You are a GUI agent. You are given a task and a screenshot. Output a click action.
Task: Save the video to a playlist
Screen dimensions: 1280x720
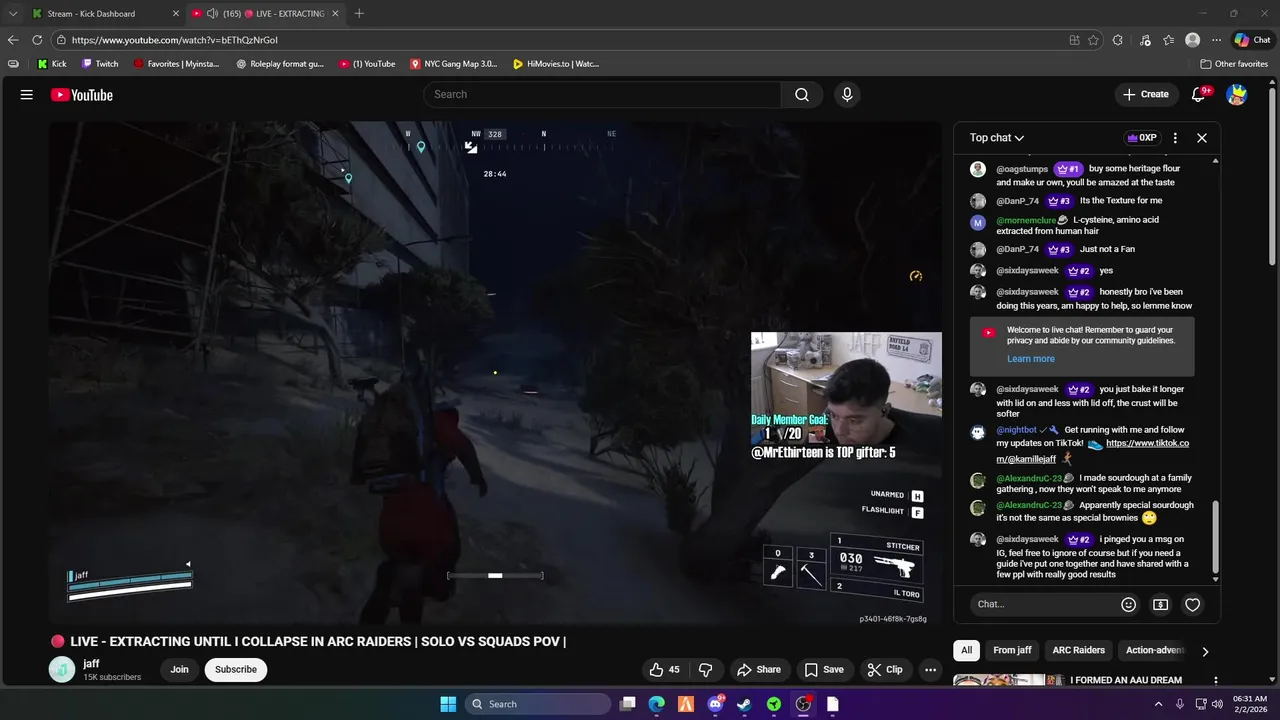(x=824, y=670)
